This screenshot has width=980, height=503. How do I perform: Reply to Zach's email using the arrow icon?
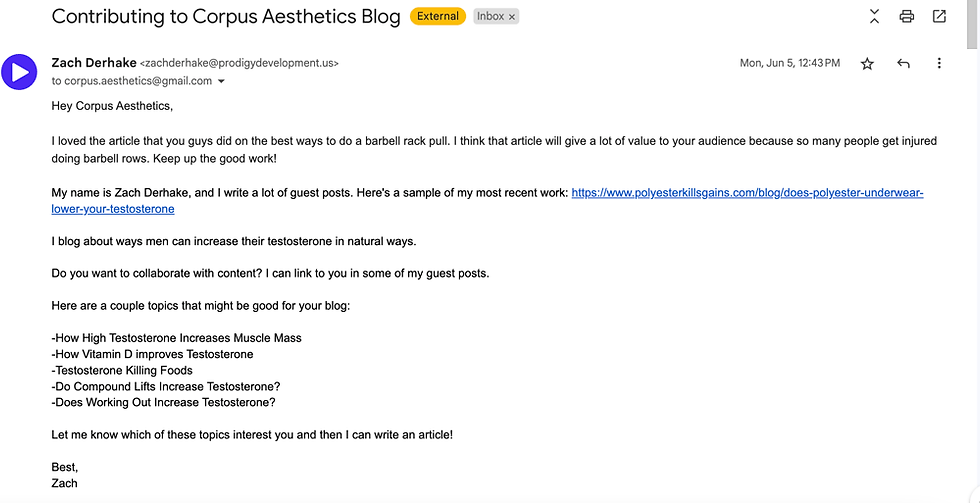903,64
